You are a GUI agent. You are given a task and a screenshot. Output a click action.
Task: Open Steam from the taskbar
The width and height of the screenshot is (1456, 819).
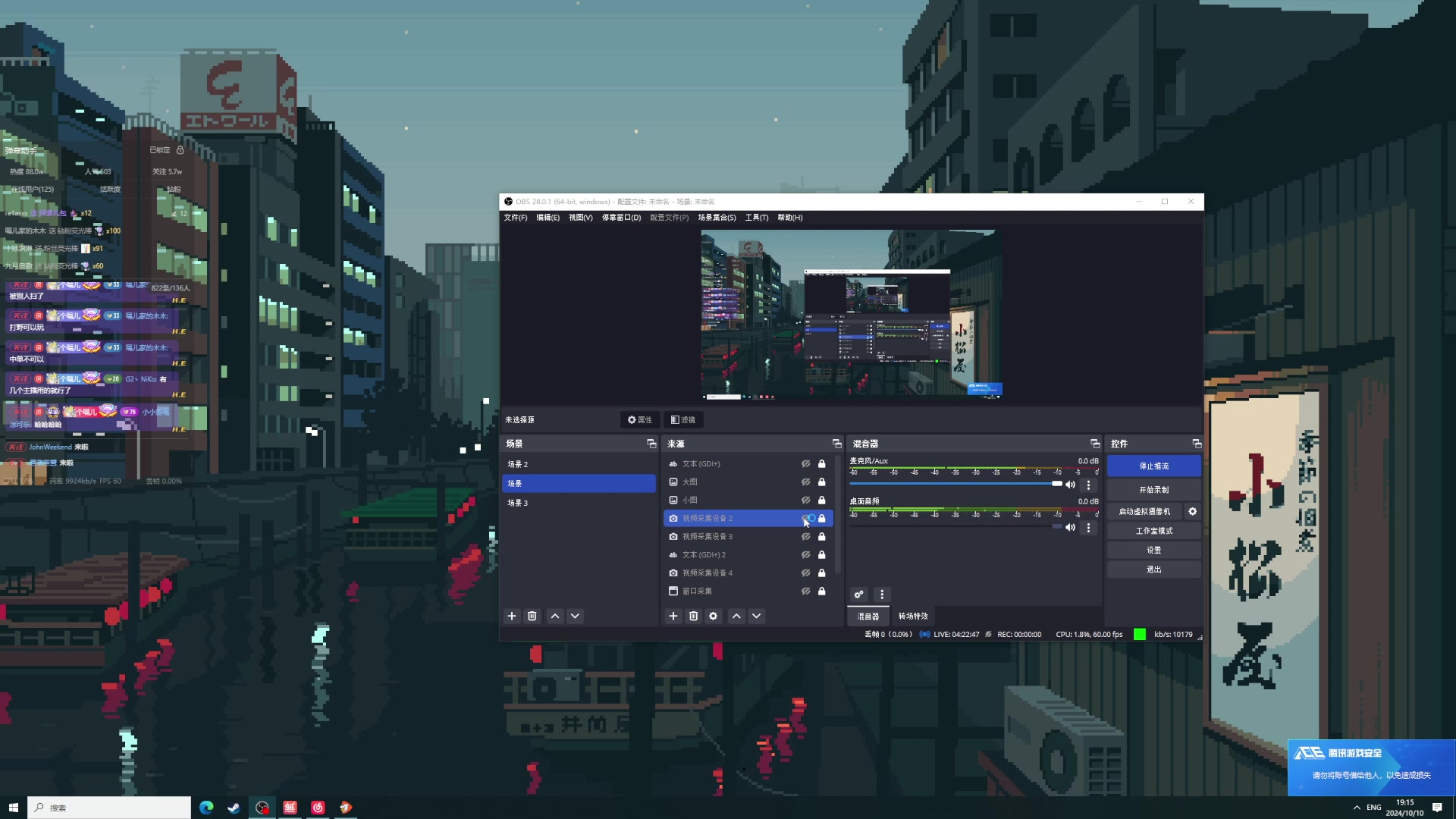[x=234, y=808]
